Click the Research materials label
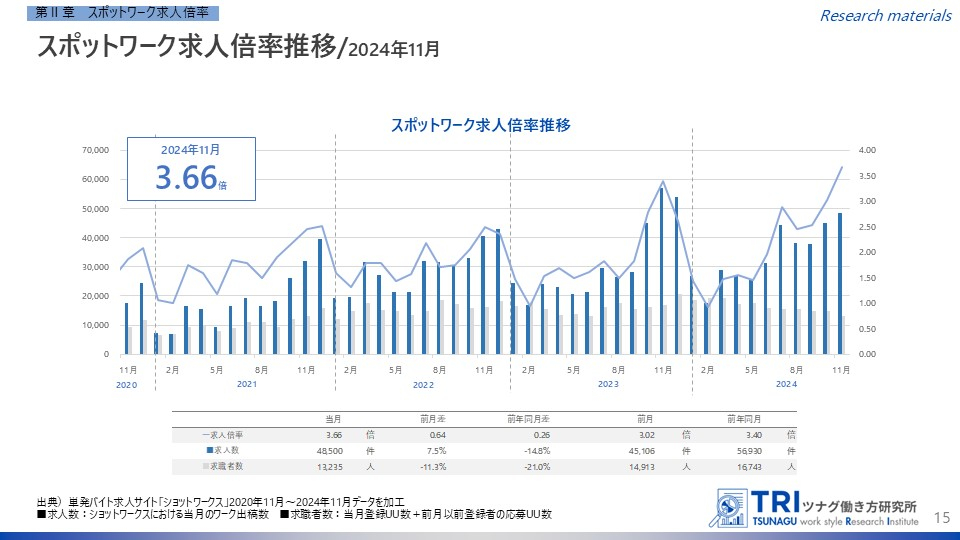The height and width of the screenshot is (540, 960). (885, 15)
